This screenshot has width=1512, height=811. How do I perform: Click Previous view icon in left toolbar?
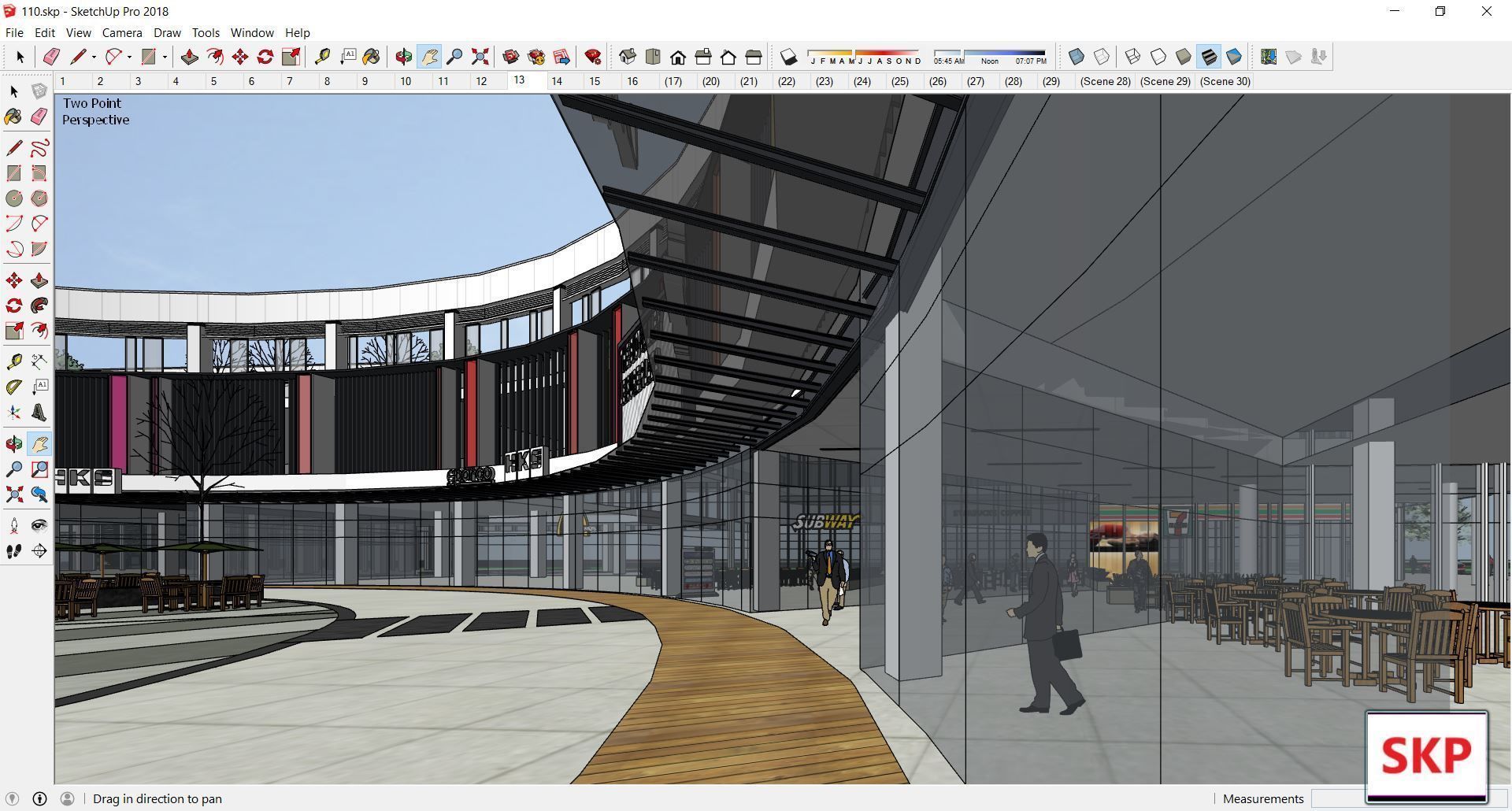click(39, 494)
